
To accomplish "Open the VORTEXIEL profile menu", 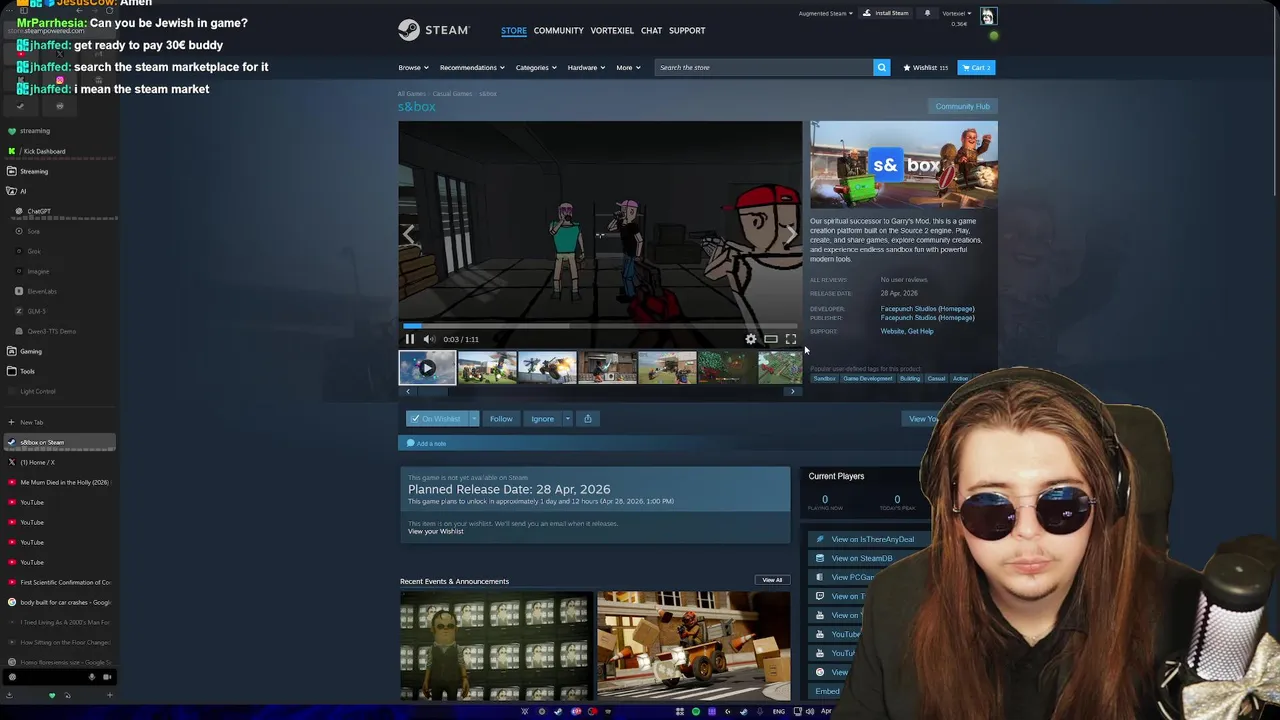I will [x=612, y=30].
